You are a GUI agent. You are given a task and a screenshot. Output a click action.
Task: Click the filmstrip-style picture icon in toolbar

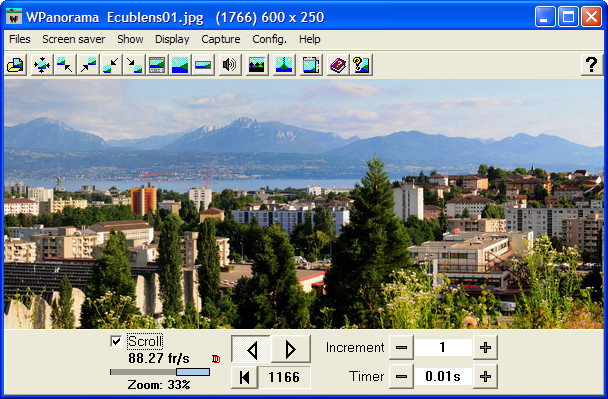157,65
